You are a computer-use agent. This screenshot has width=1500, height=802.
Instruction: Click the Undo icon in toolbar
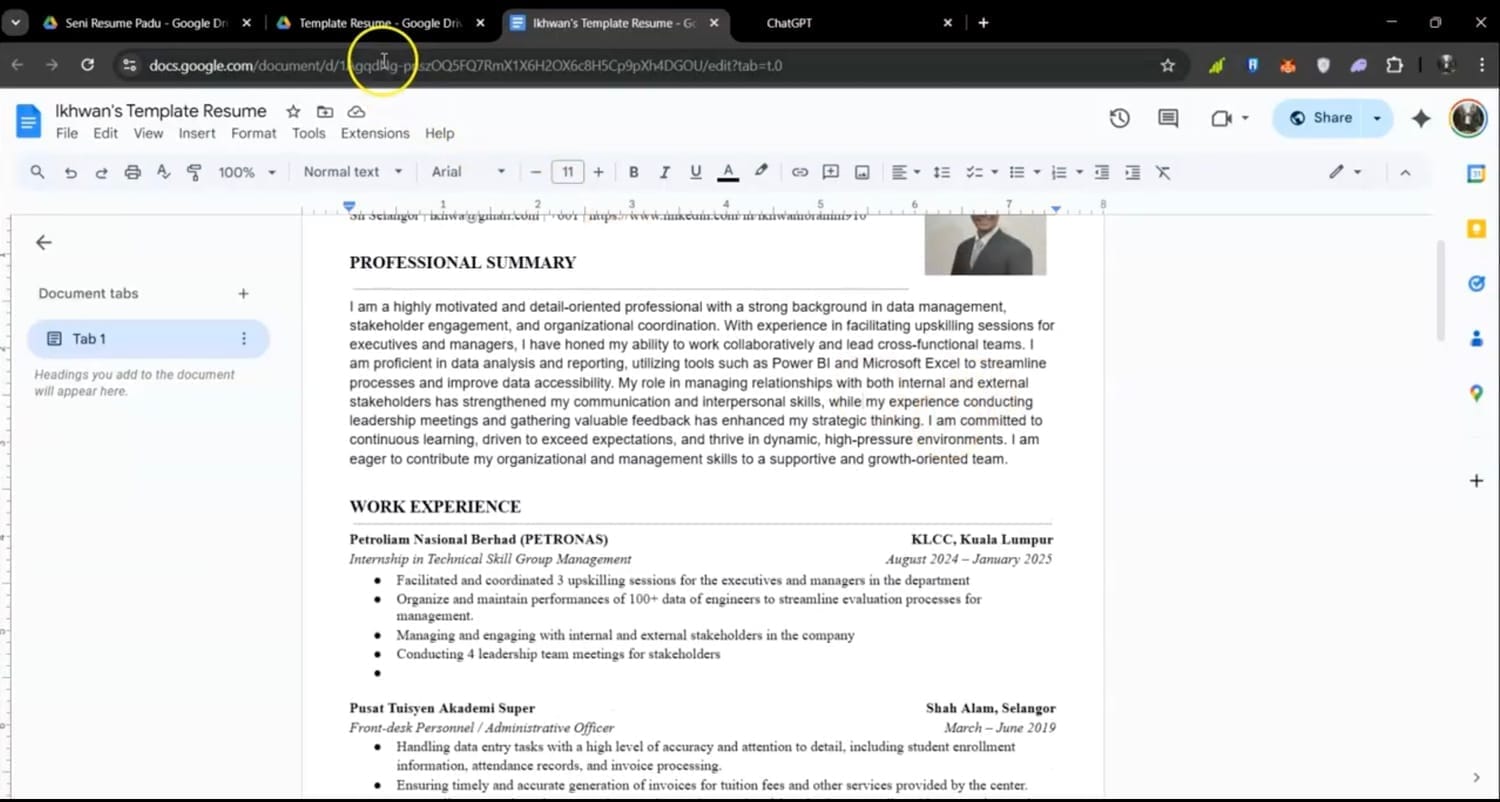click(x=70, y=172)
